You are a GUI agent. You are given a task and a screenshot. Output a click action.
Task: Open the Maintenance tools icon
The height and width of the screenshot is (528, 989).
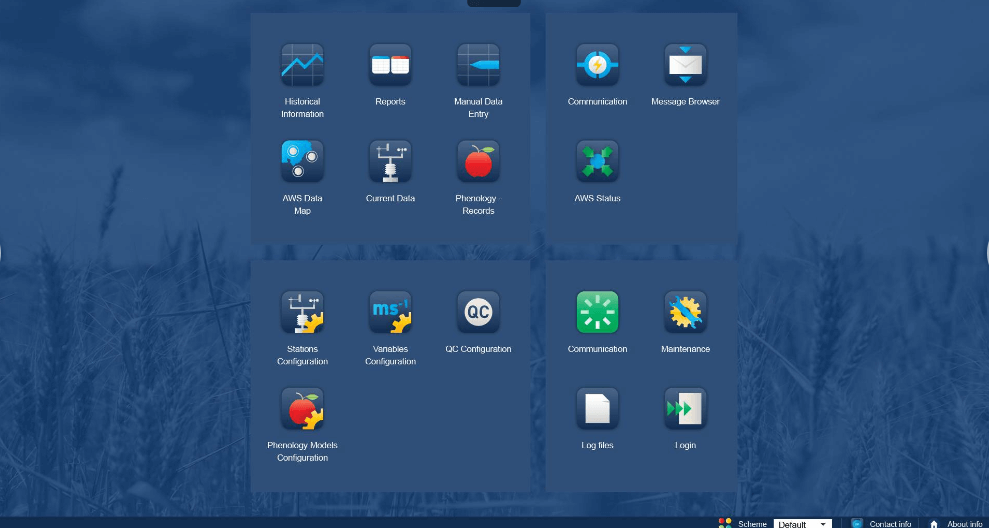685,312
